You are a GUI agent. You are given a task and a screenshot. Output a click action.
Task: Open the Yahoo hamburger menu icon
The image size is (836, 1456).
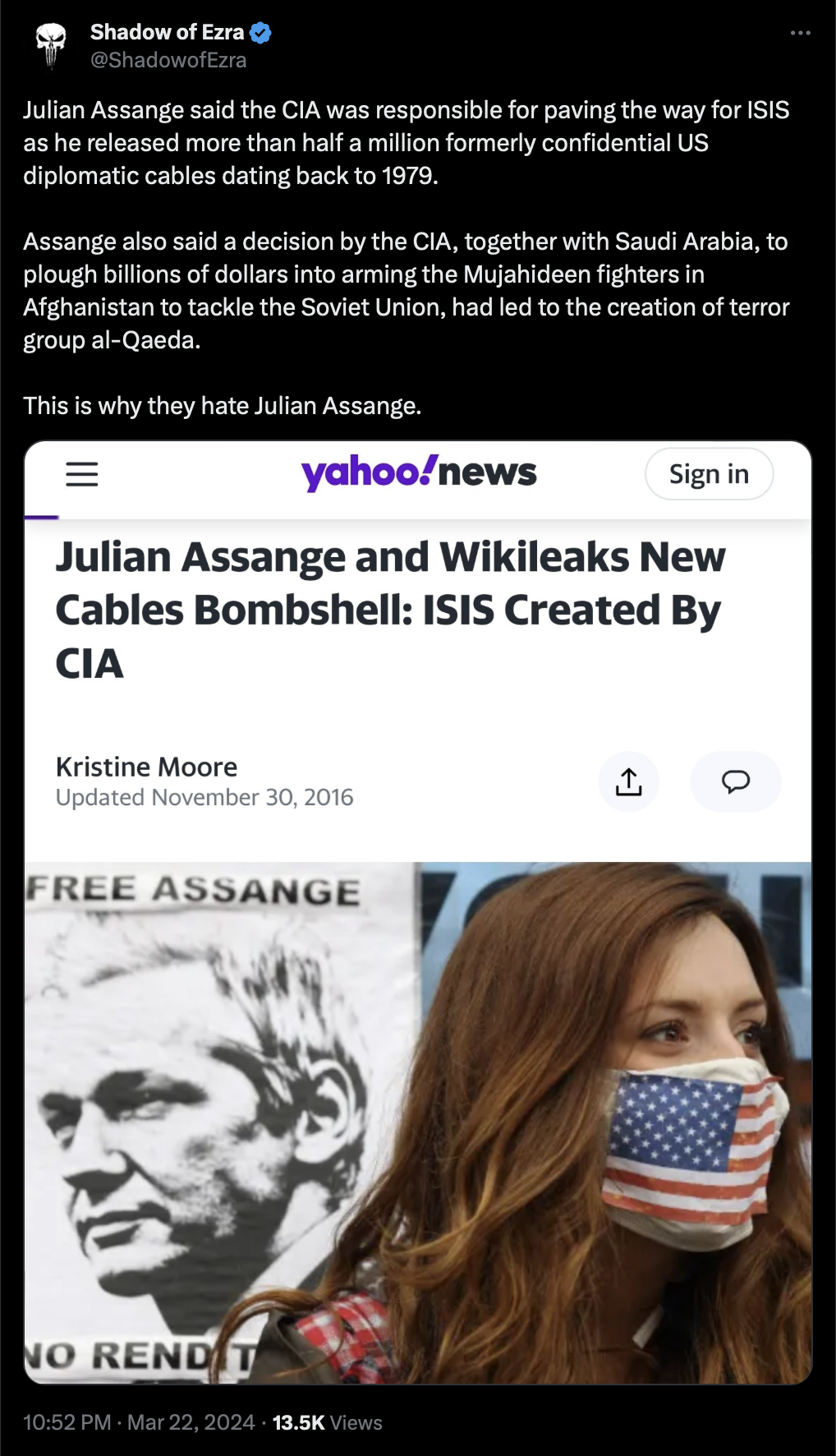pyautogui.click(x=82, y=474)
